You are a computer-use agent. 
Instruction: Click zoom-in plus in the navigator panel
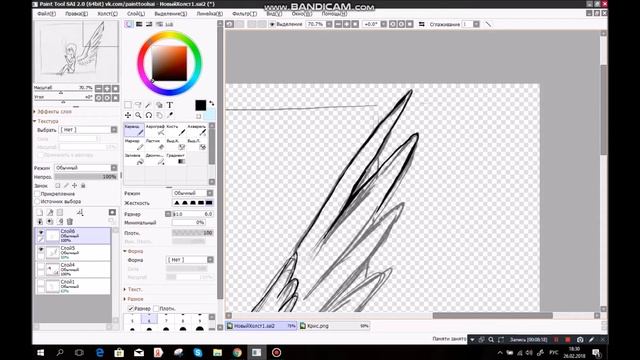(107, 89)
